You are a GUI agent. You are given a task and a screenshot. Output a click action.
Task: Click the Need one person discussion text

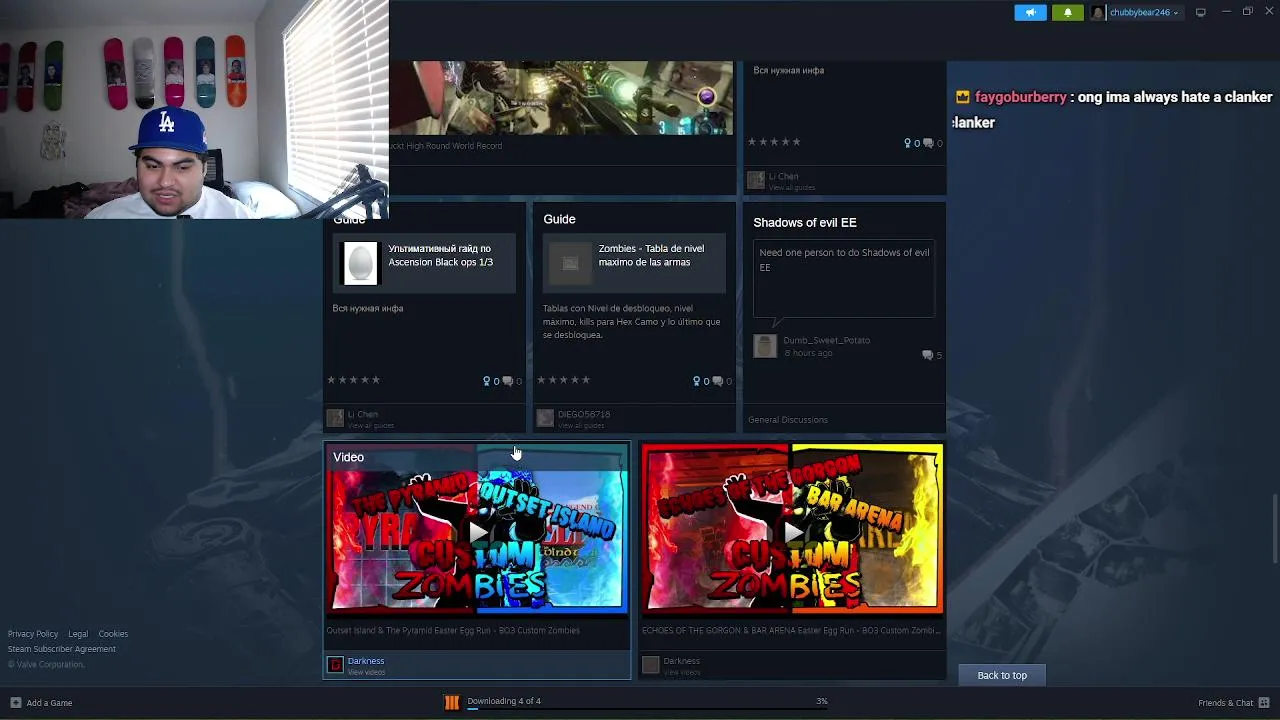point(844,260)
